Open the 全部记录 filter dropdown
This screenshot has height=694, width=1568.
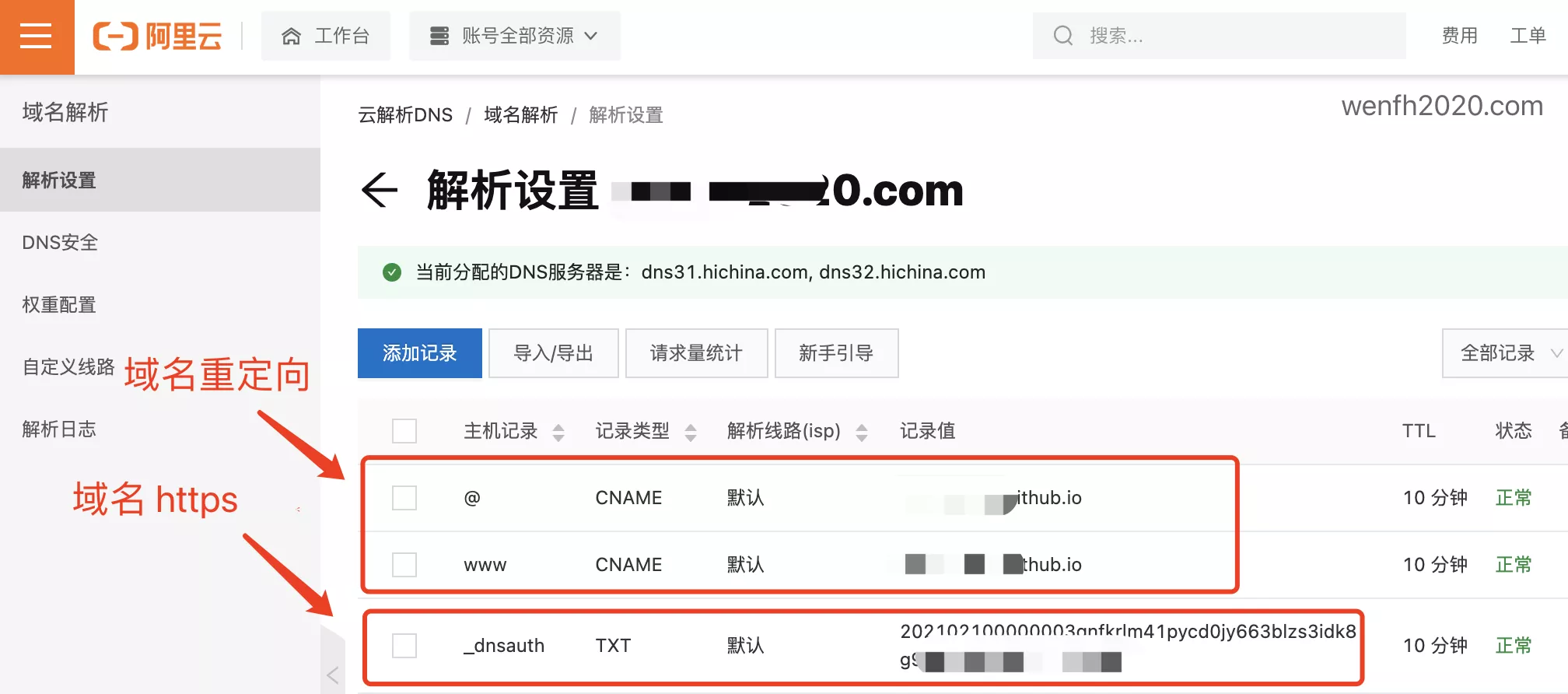(1506, 353)
